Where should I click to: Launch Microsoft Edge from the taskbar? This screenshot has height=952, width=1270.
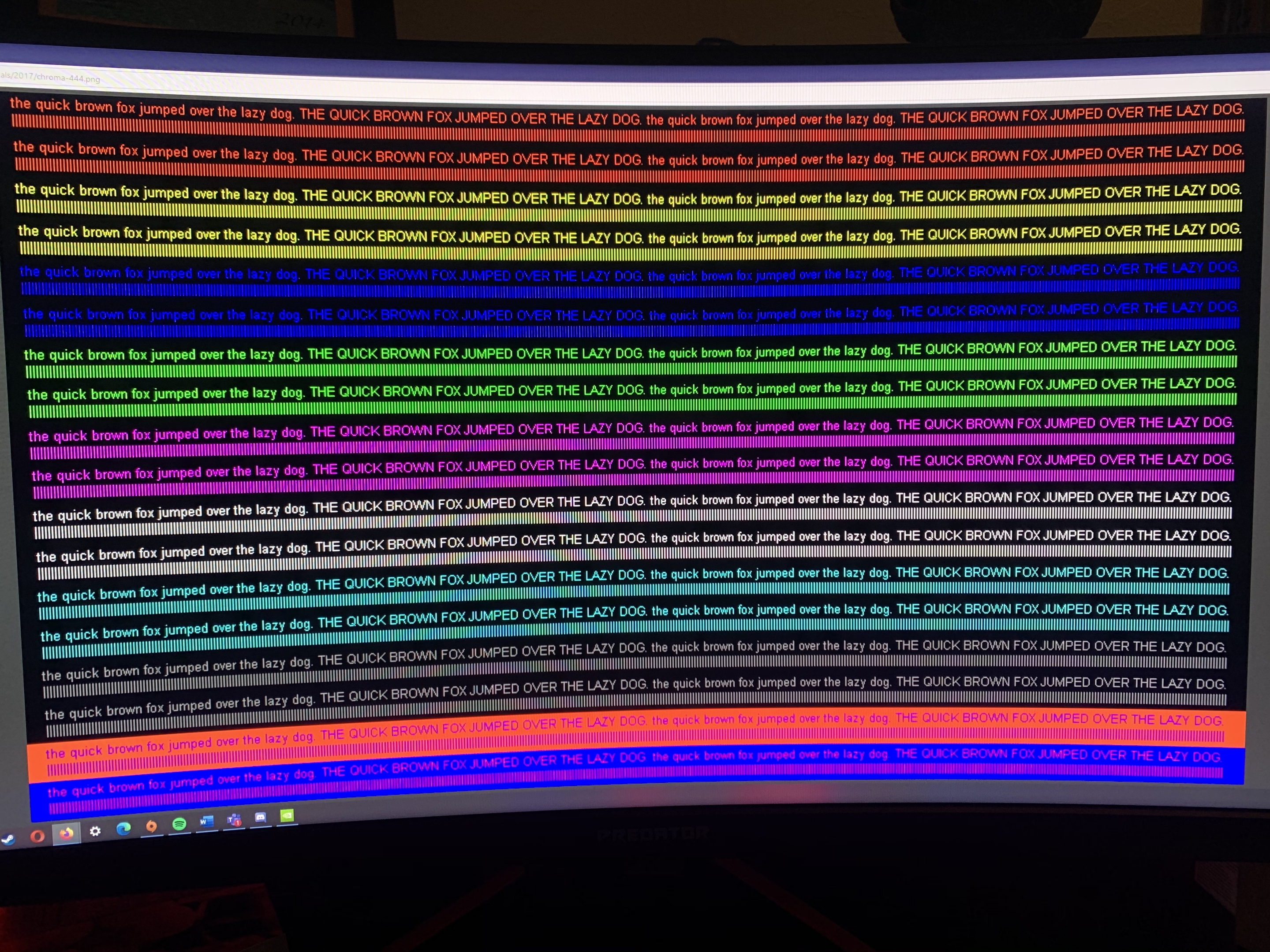tap(123, 828)
